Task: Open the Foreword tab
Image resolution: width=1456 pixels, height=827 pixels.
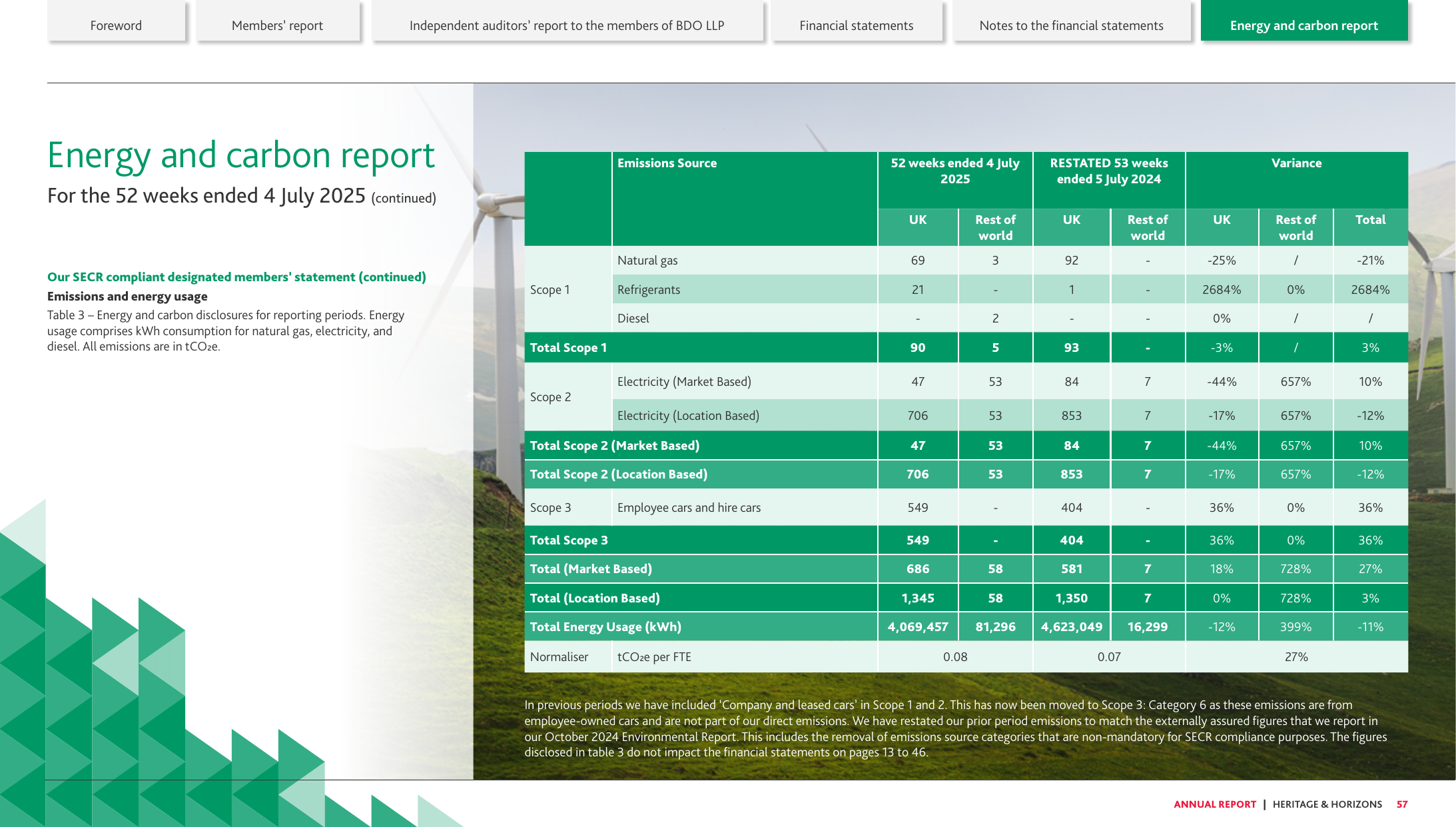Action: pos(116,22)
